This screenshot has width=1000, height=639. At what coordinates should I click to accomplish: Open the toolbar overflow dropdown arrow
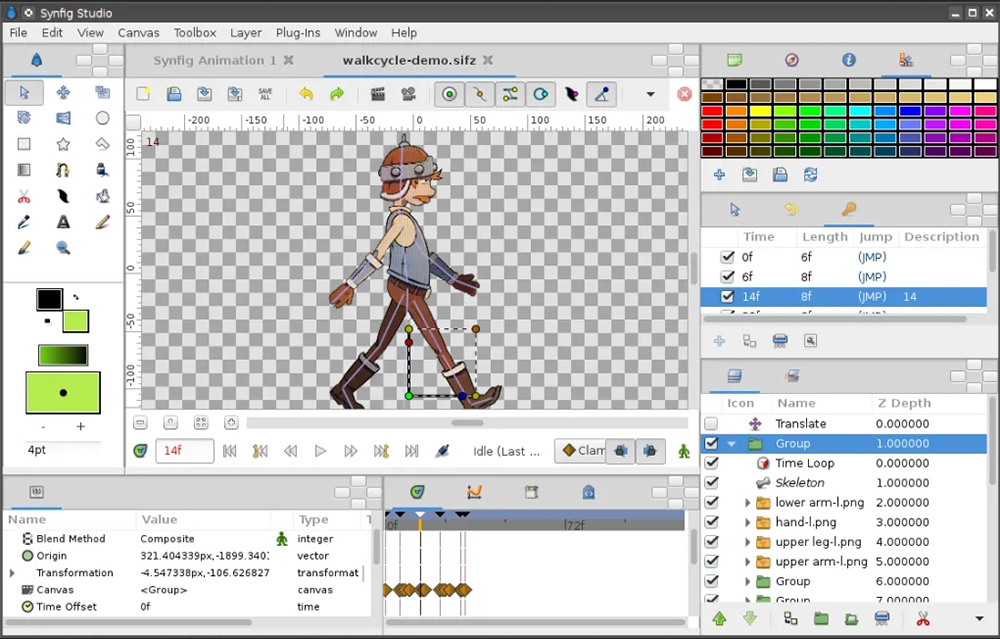tap(650, 94)
